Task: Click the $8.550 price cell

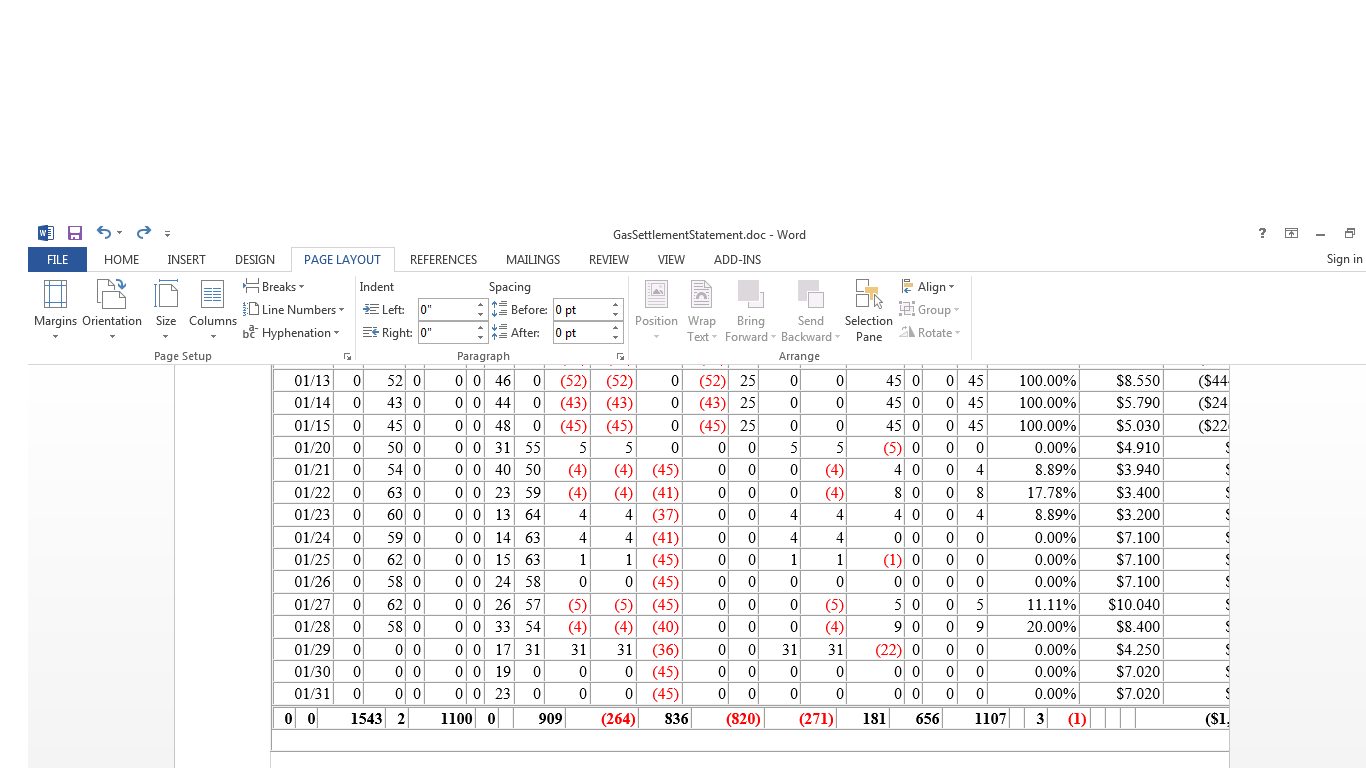Action: (1138, 381)
